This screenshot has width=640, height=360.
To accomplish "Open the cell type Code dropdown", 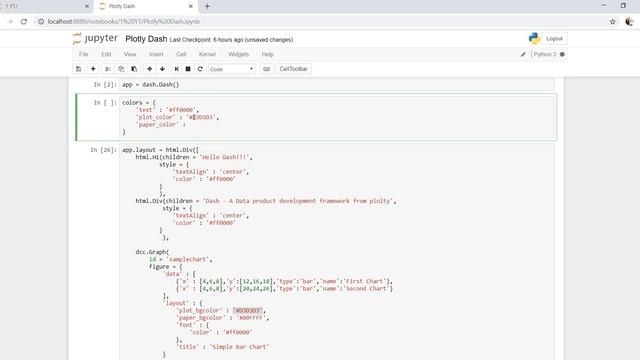I will pos(231,69).
